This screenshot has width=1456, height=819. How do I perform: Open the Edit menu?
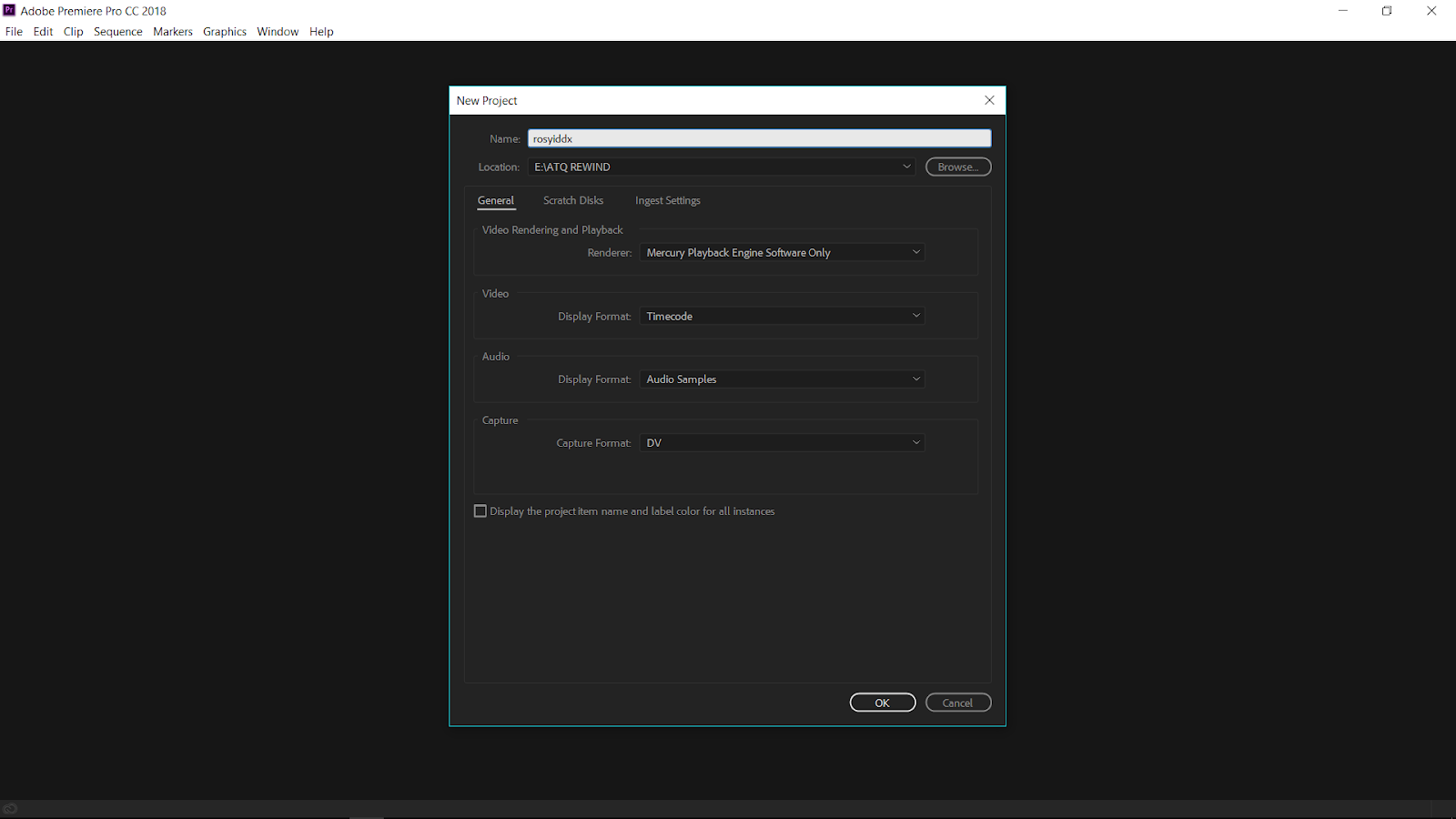tap(43, 32)
